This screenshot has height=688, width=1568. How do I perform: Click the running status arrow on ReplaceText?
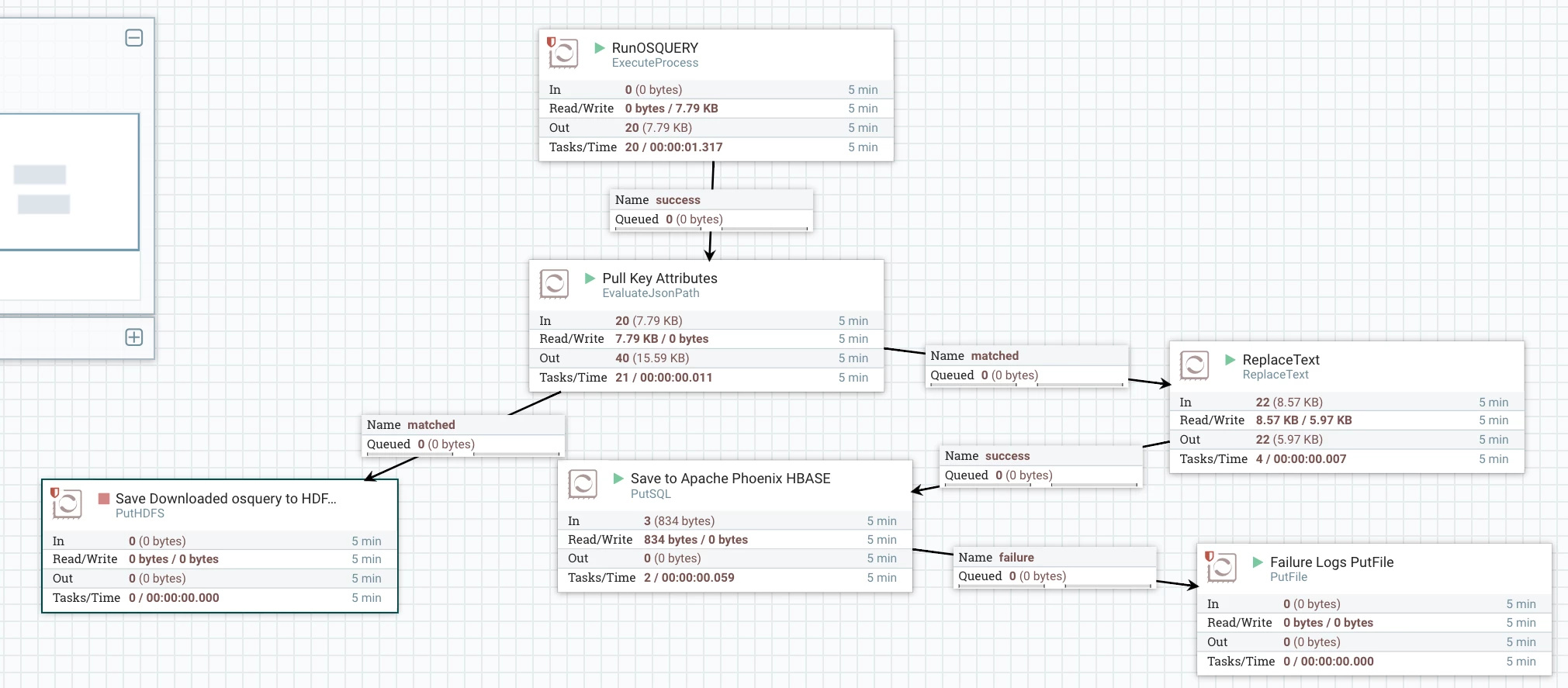pos(1230,360)
